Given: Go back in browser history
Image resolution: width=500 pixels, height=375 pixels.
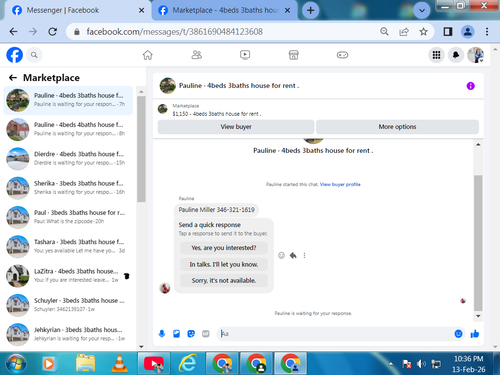Looking at the screenshot, I should pos(13,32).
